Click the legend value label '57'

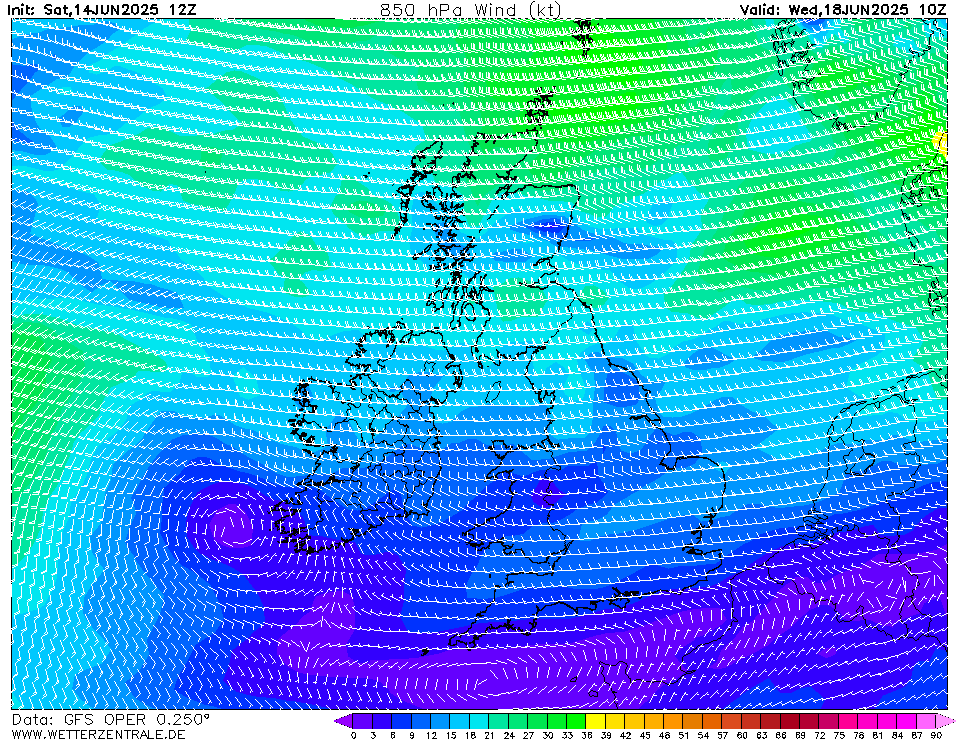[722, 735]
